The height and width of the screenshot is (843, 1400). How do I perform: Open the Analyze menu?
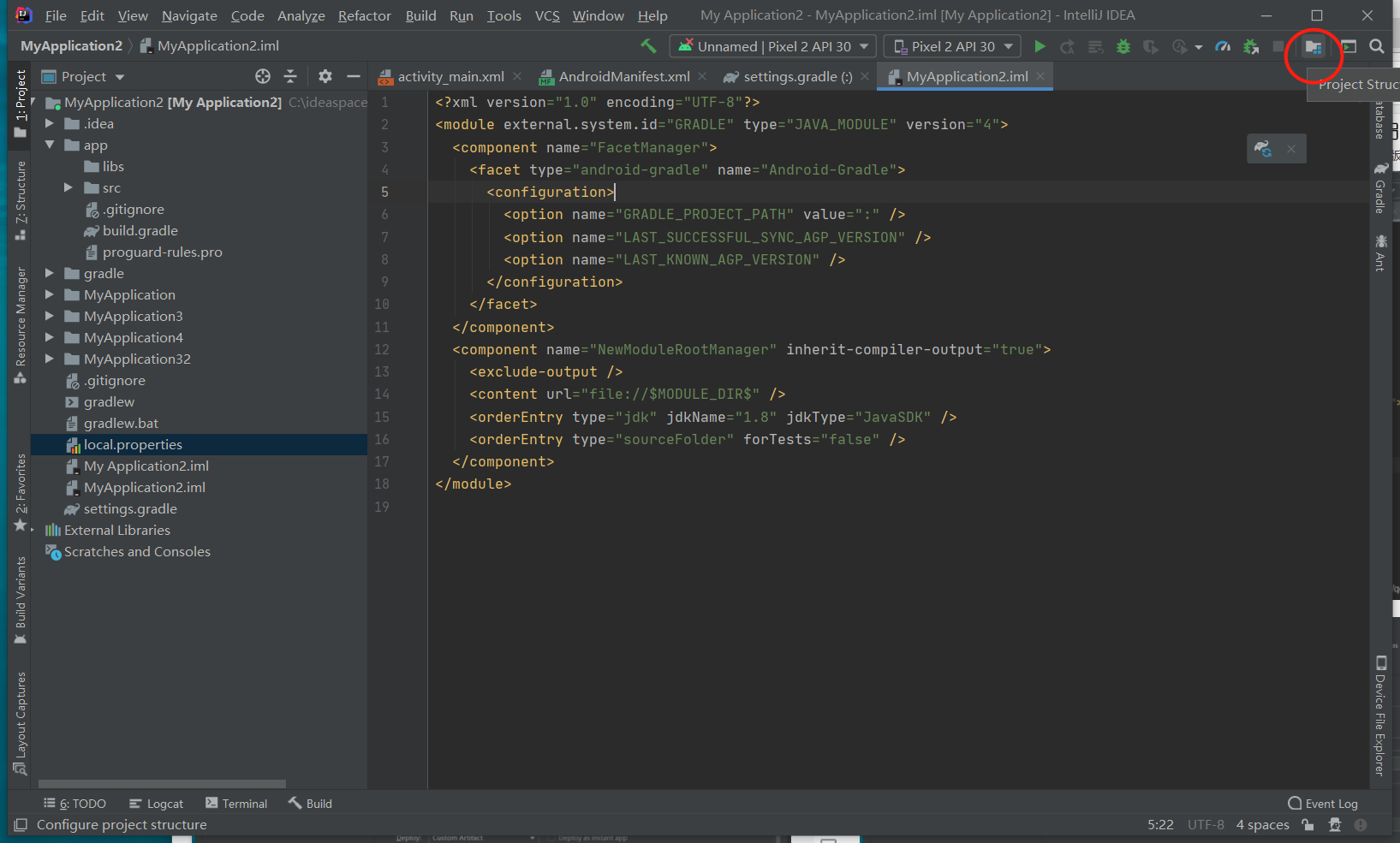point(301,15)
